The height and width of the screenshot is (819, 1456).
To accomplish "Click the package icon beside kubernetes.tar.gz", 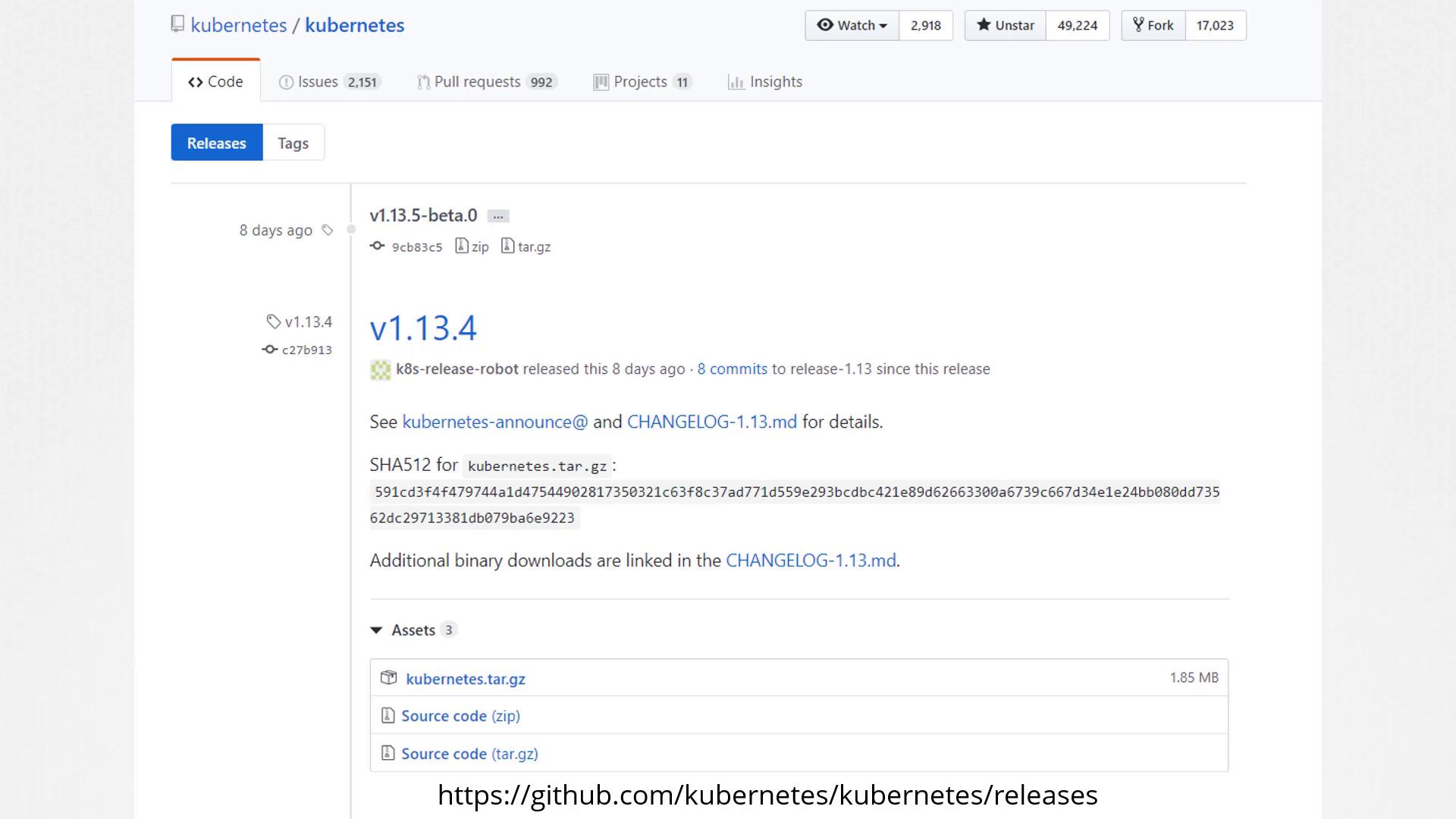I will tap(388, 678).
